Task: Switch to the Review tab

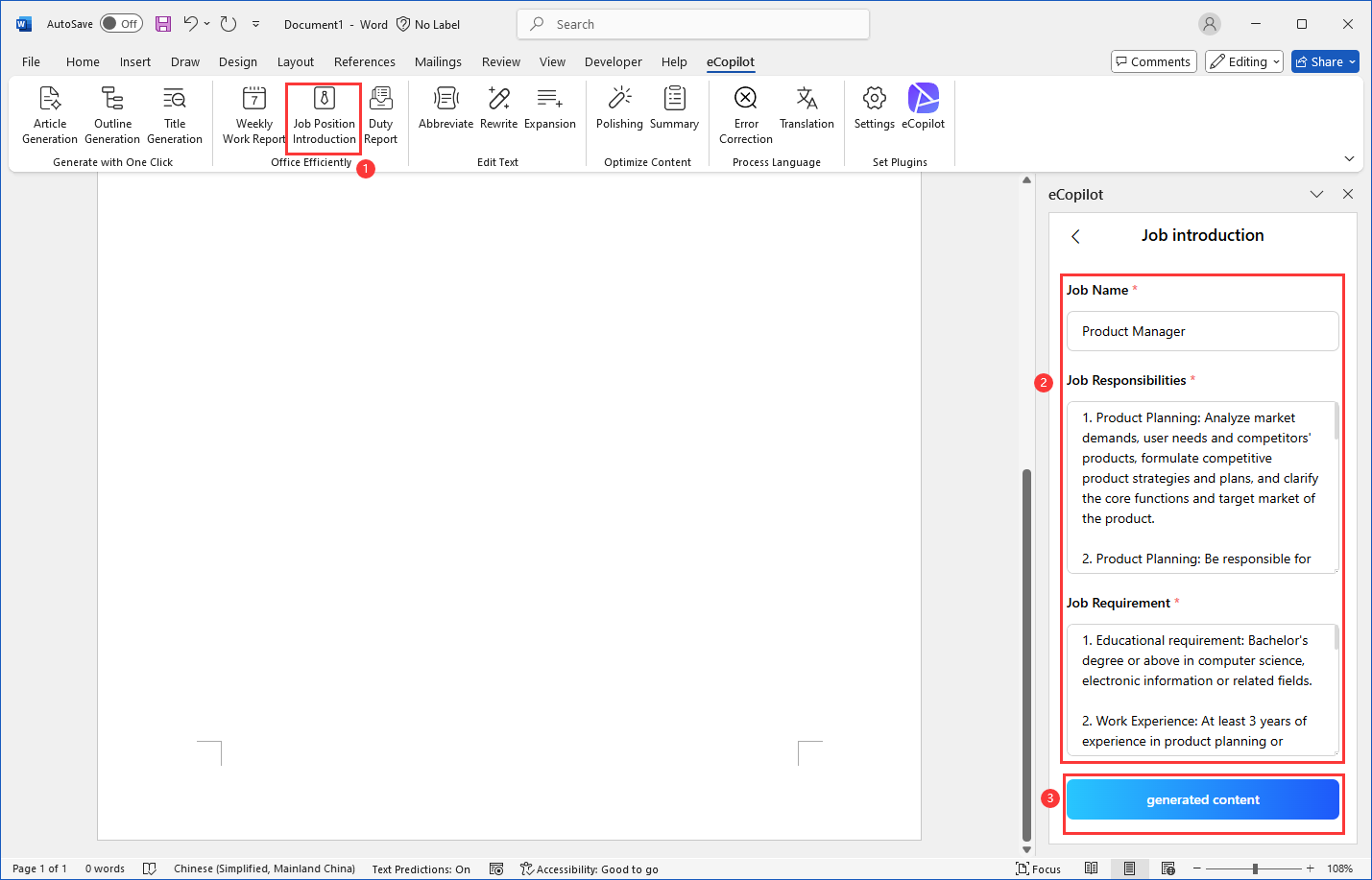Action: (500, 60)
